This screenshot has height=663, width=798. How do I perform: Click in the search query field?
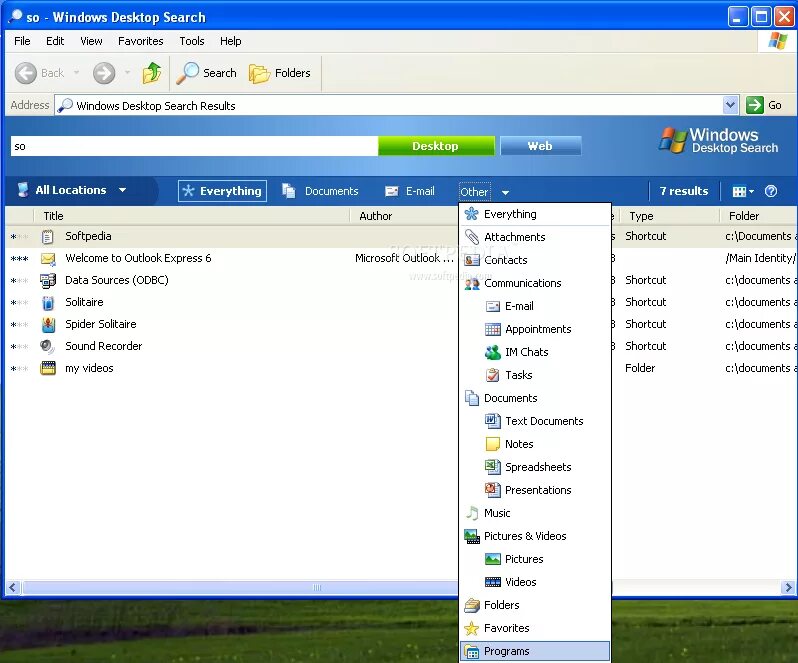coord(194,147)
